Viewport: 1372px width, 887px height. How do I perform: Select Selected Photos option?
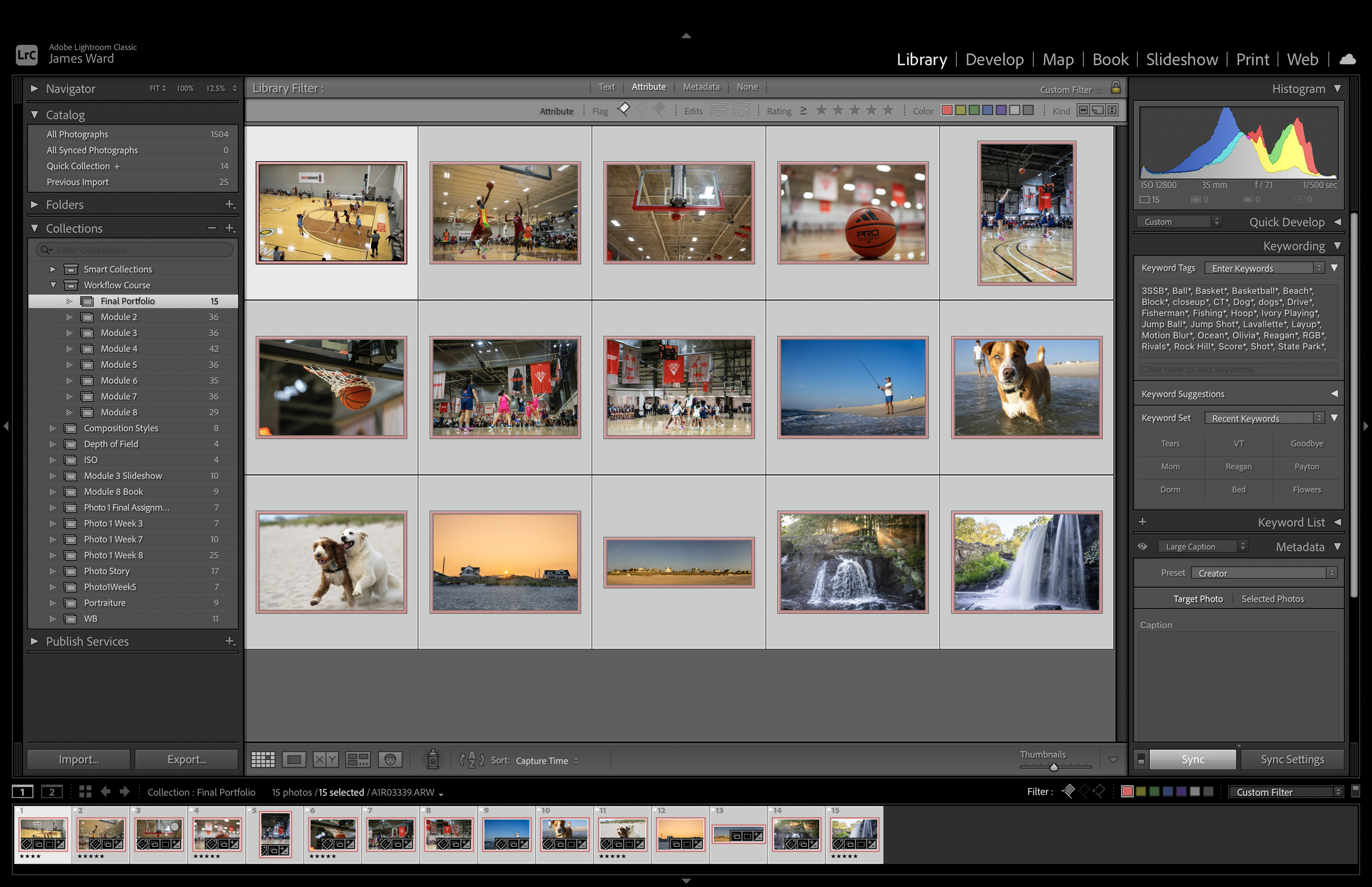pyautogui.click(x=1273, y=598)
